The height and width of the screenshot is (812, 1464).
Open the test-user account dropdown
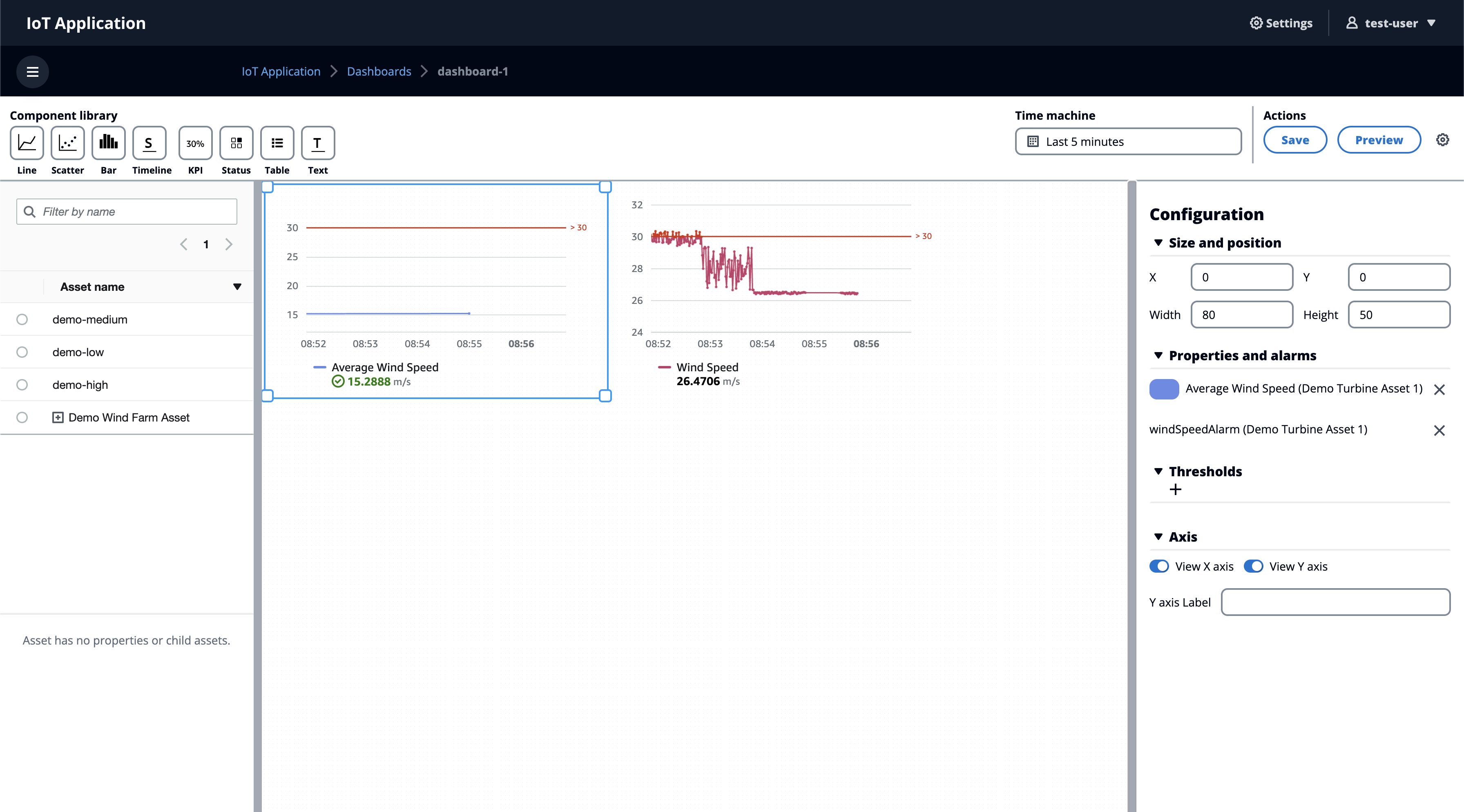[1391, 23]
